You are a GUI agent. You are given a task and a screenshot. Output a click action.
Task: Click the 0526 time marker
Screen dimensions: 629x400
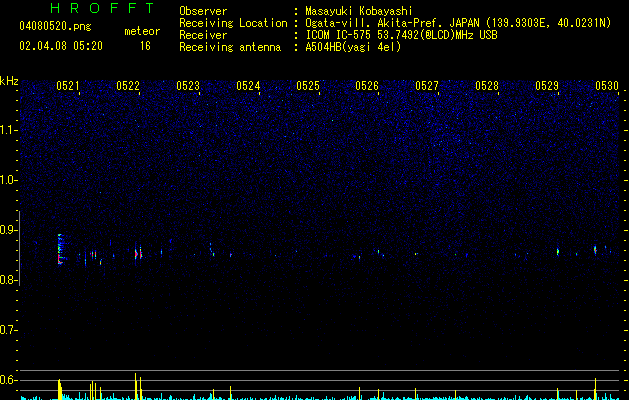pyautogui.click(x=367, y=86)
